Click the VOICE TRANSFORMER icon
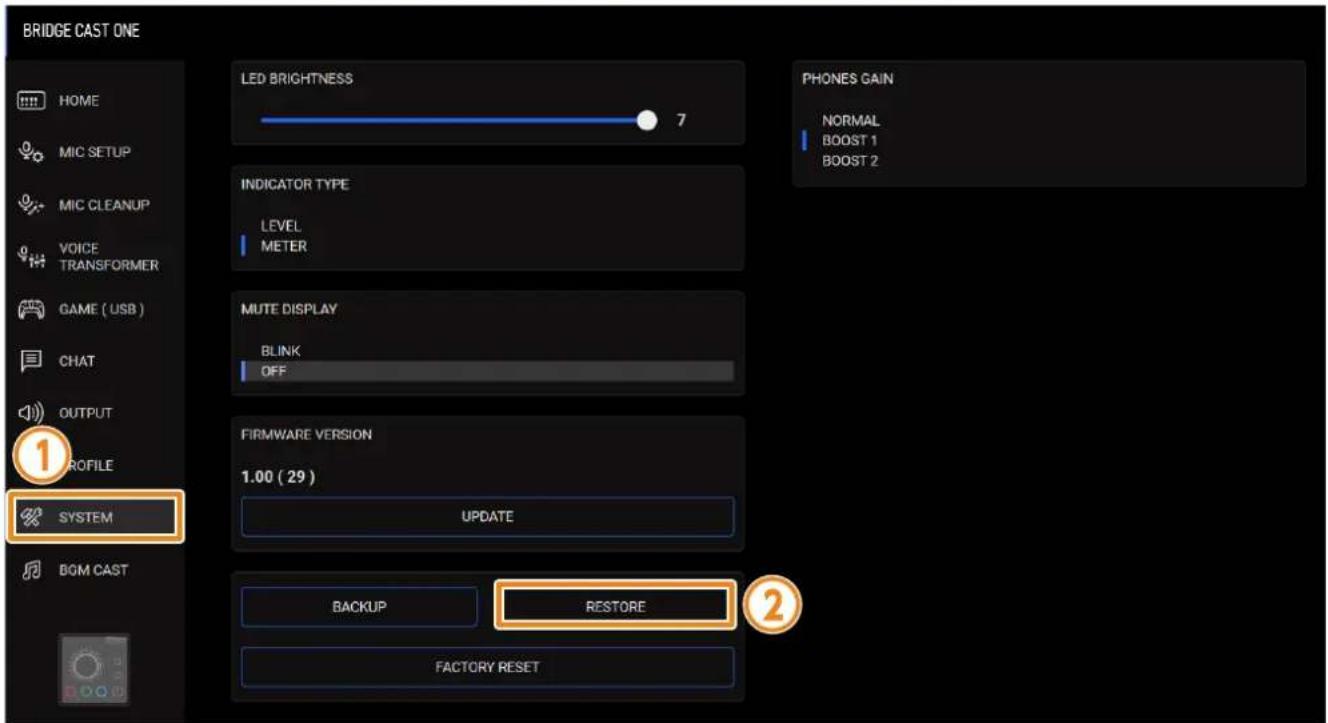 [x=30, y=258]
